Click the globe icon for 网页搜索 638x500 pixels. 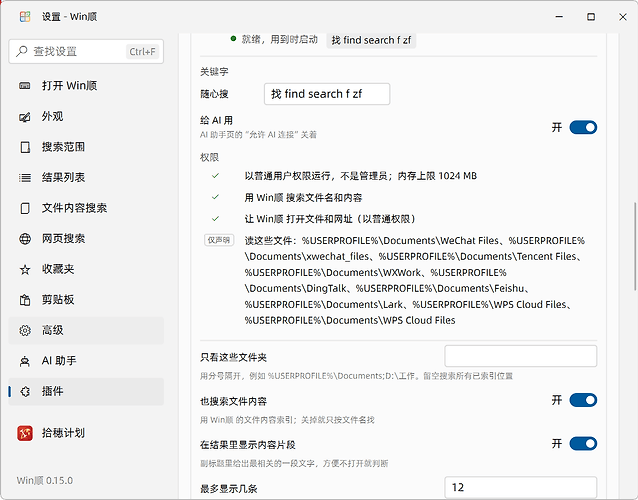point(25,239)
